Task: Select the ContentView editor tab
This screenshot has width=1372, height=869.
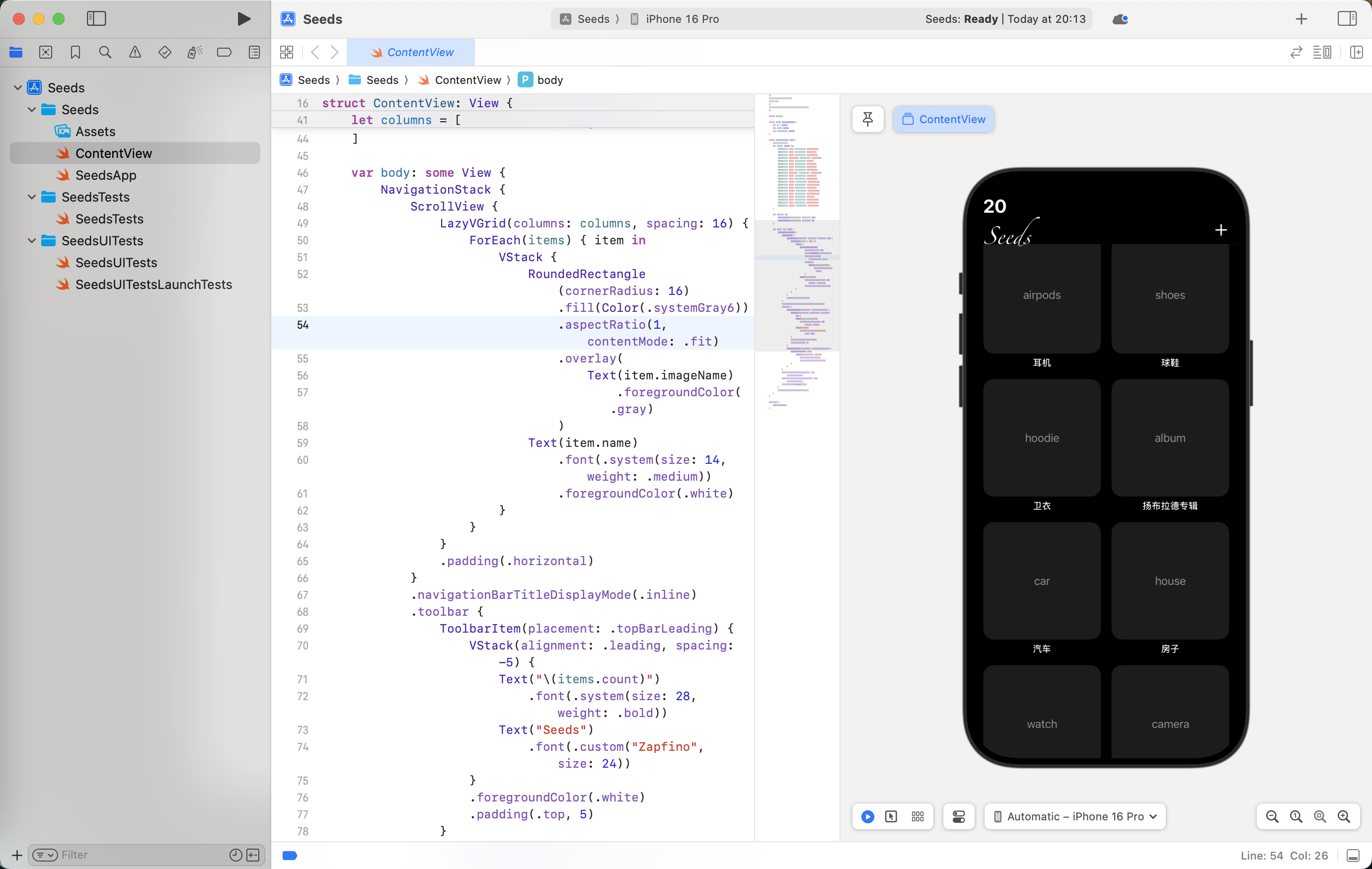Action: [x=411, y=53]
